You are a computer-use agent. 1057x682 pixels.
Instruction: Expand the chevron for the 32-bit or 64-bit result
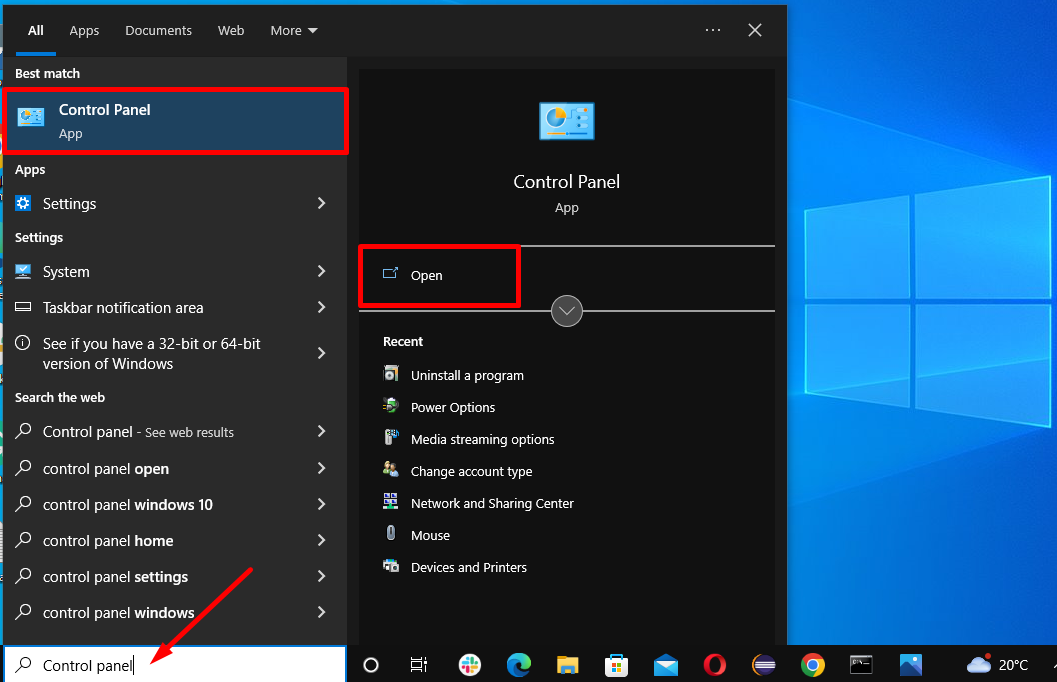pos(322,353)
